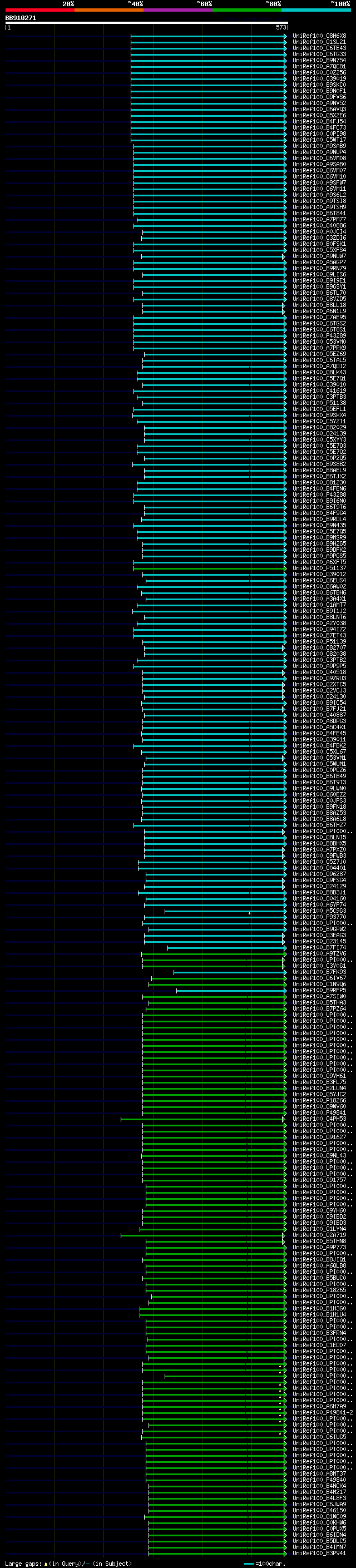Click hit label UniRef100_A9NUP4
Image resolution: width=356 pixels, height=1568 pixels.
pos(319,152)
